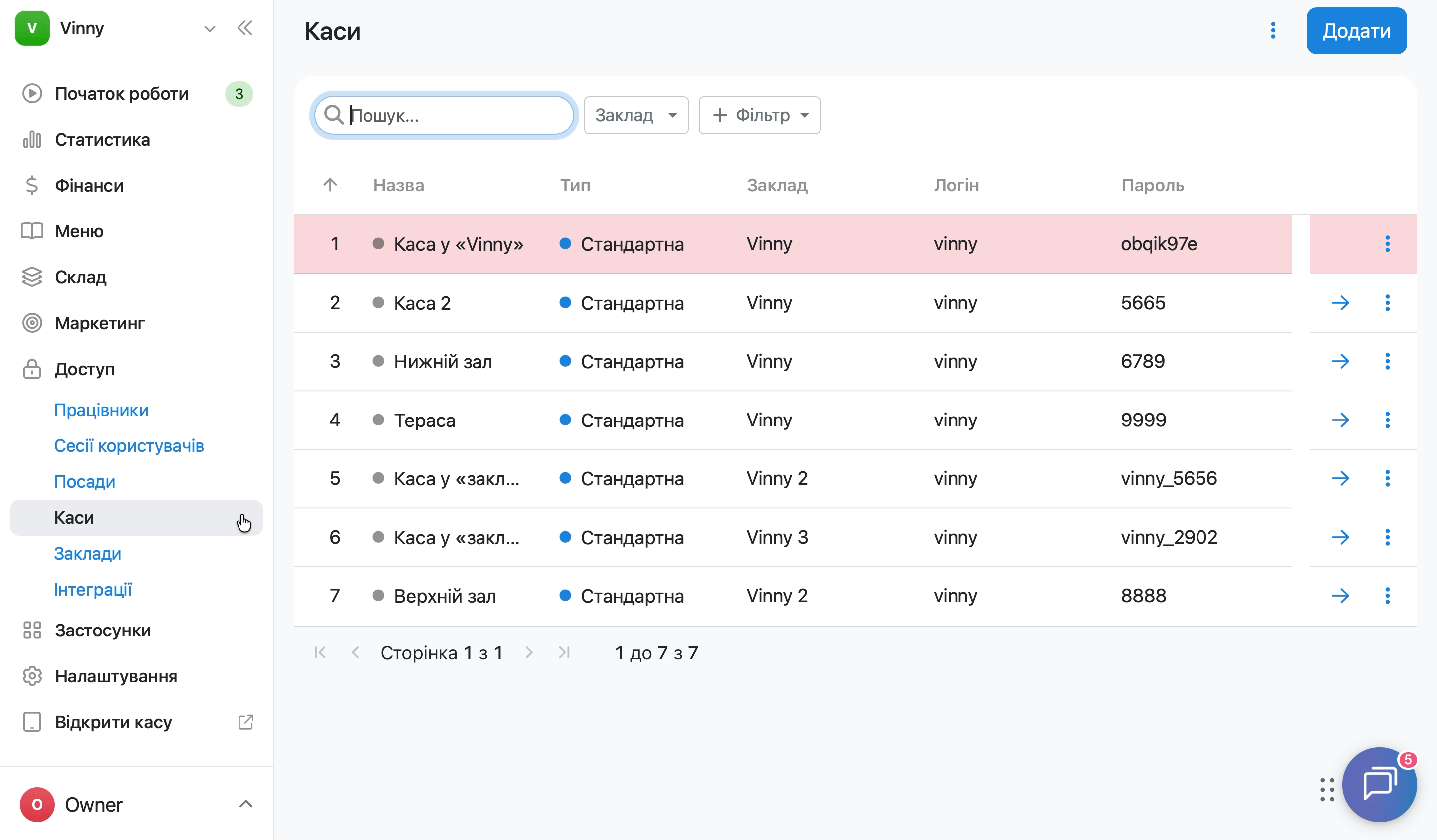1437x840 pixels.
Task: Go to Інтеграції page
Action: 93,589
